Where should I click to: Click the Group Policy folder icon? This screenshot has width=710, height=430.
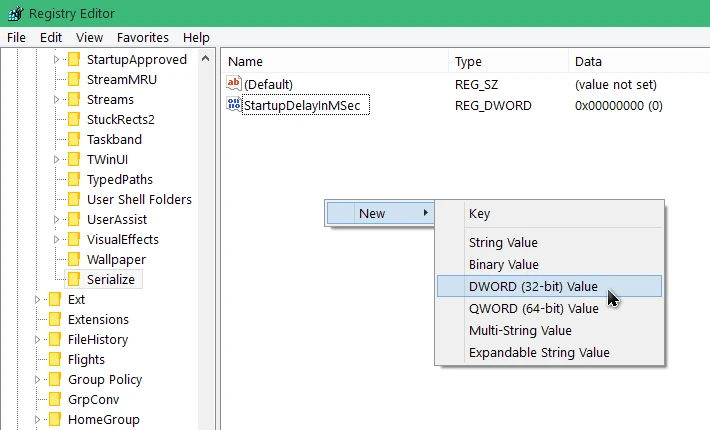click(x=55, y=379)
